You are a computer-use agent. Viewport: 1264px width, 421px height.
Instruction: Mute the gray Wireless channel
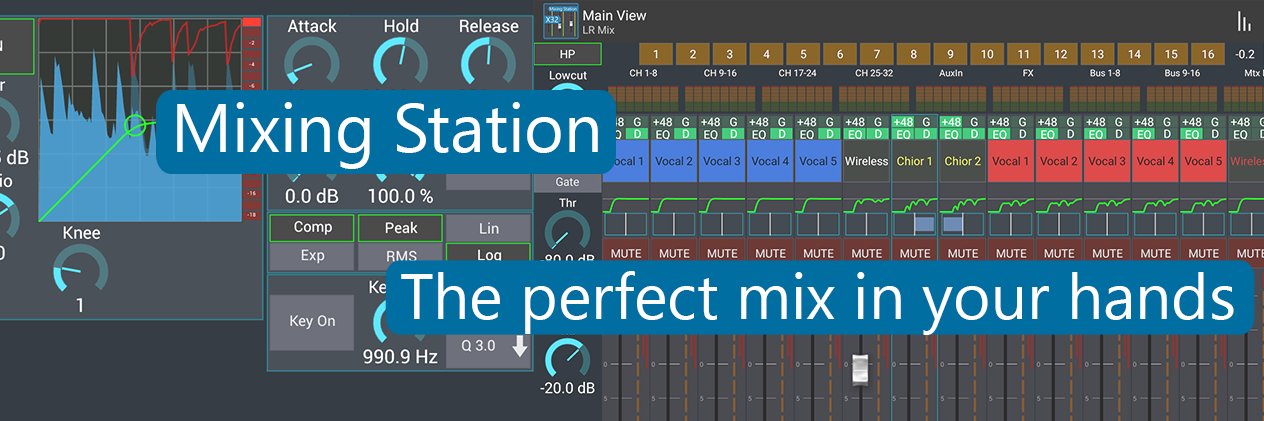click(x=866, y=250)
